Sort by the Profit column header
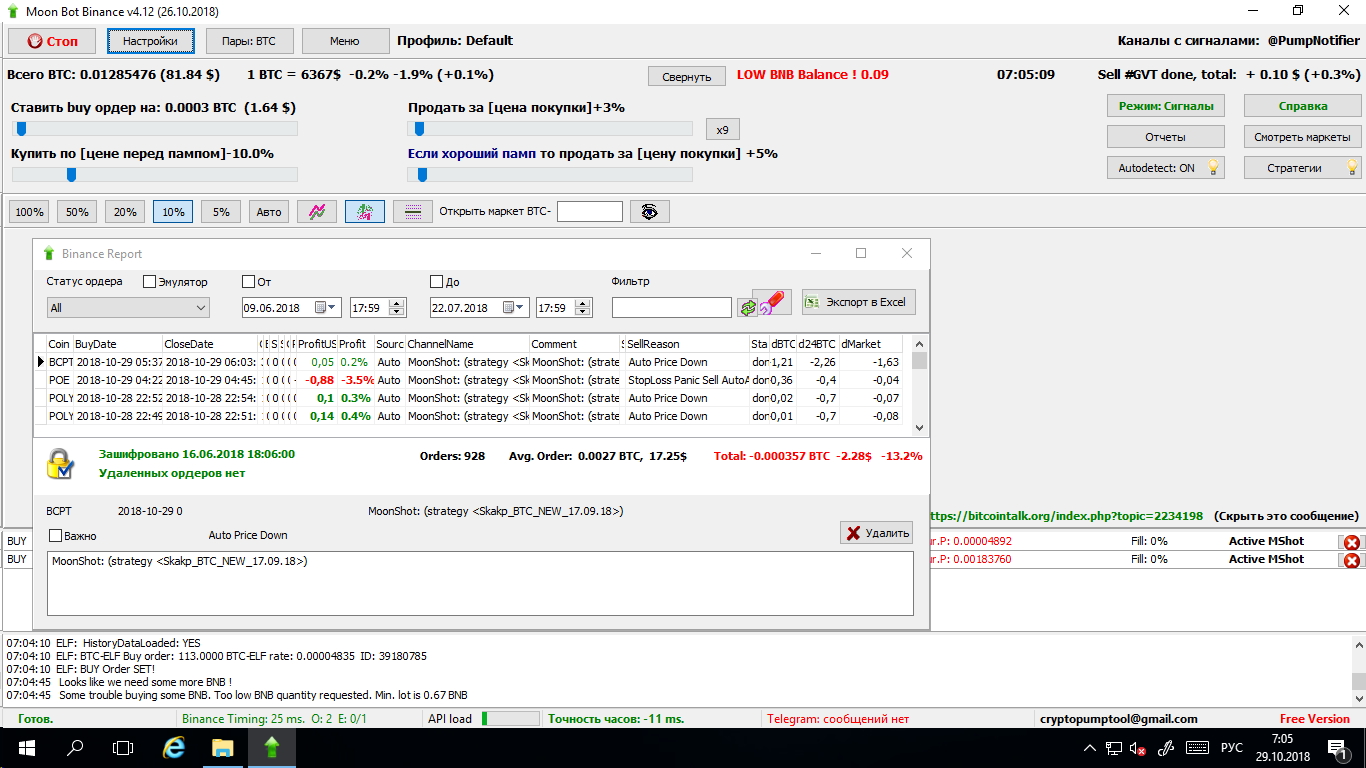 [355, 344]
